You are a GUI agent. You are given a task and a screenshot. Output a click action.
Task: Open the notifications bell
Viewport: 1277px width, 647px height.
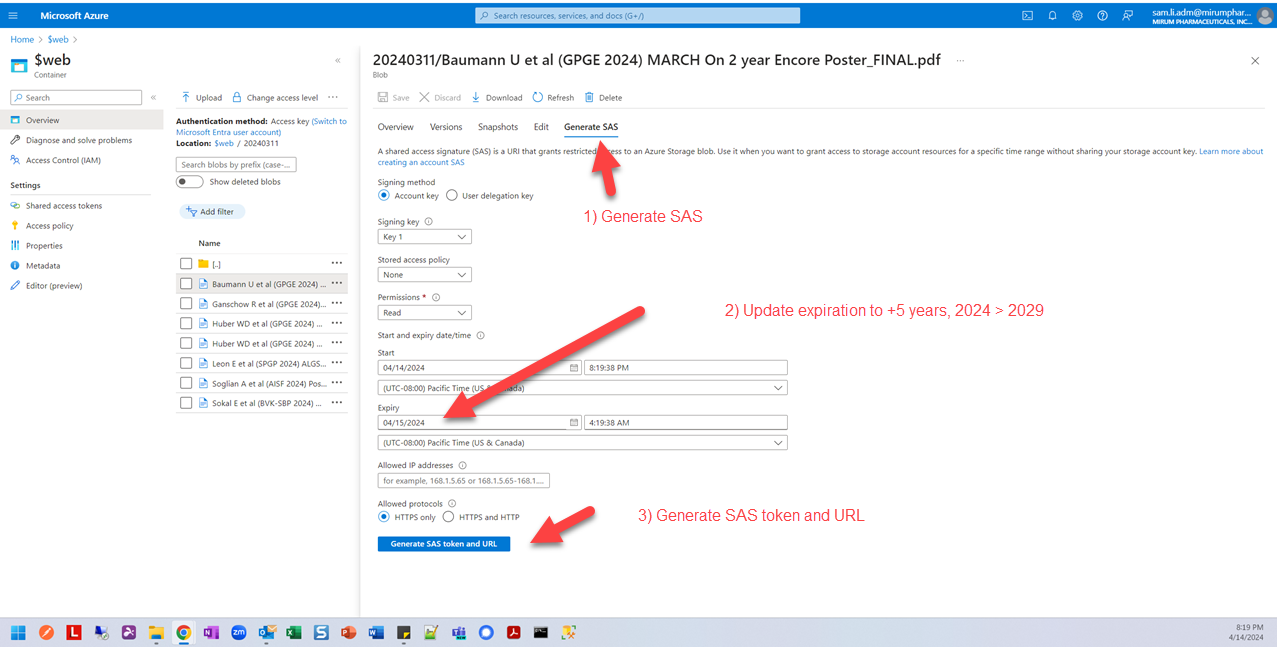coord(1052,16)
